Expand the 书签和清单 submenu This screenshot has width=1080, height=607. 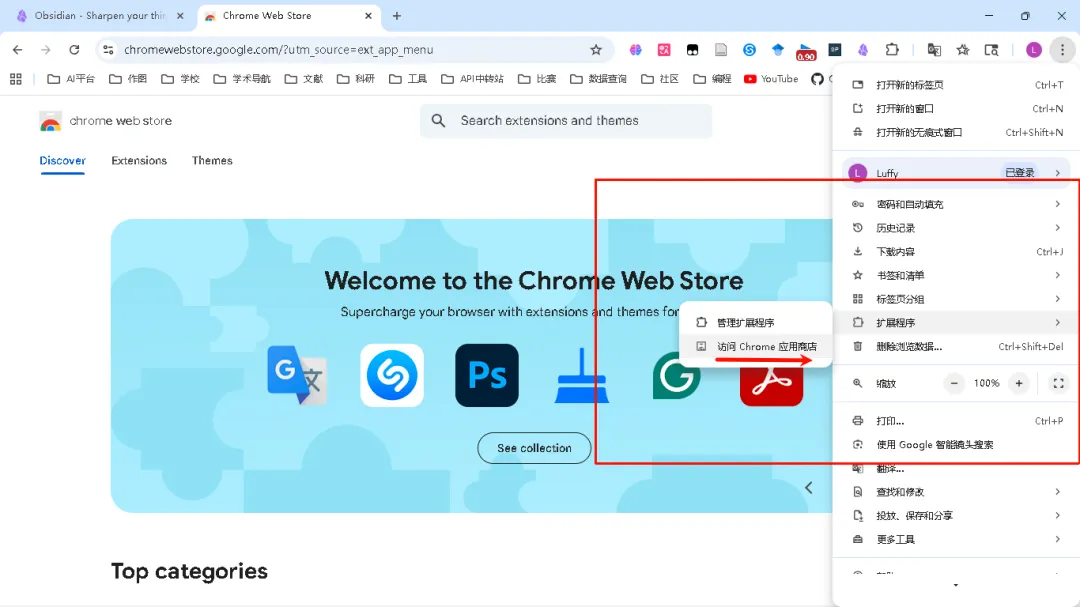(956, 276)
